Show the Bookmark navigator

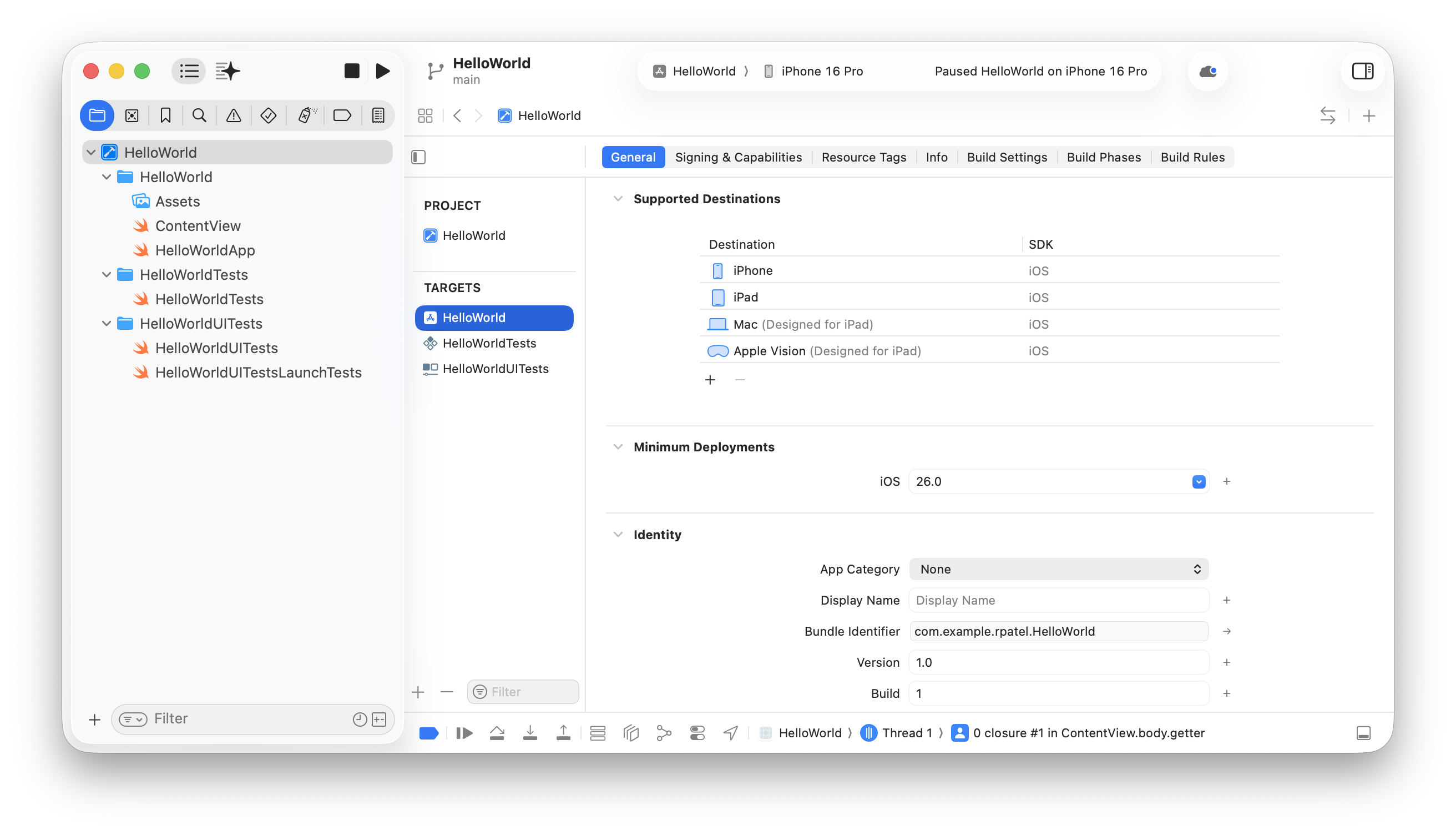click(165, 115)
